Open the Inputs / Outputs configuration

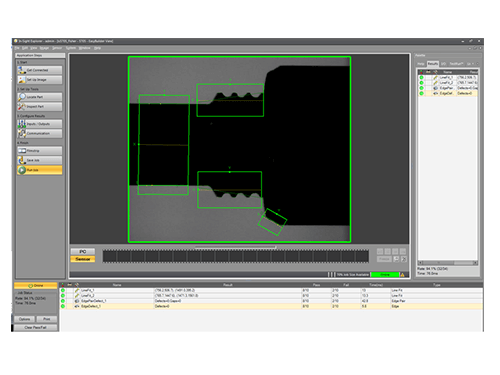click(40, 124)
